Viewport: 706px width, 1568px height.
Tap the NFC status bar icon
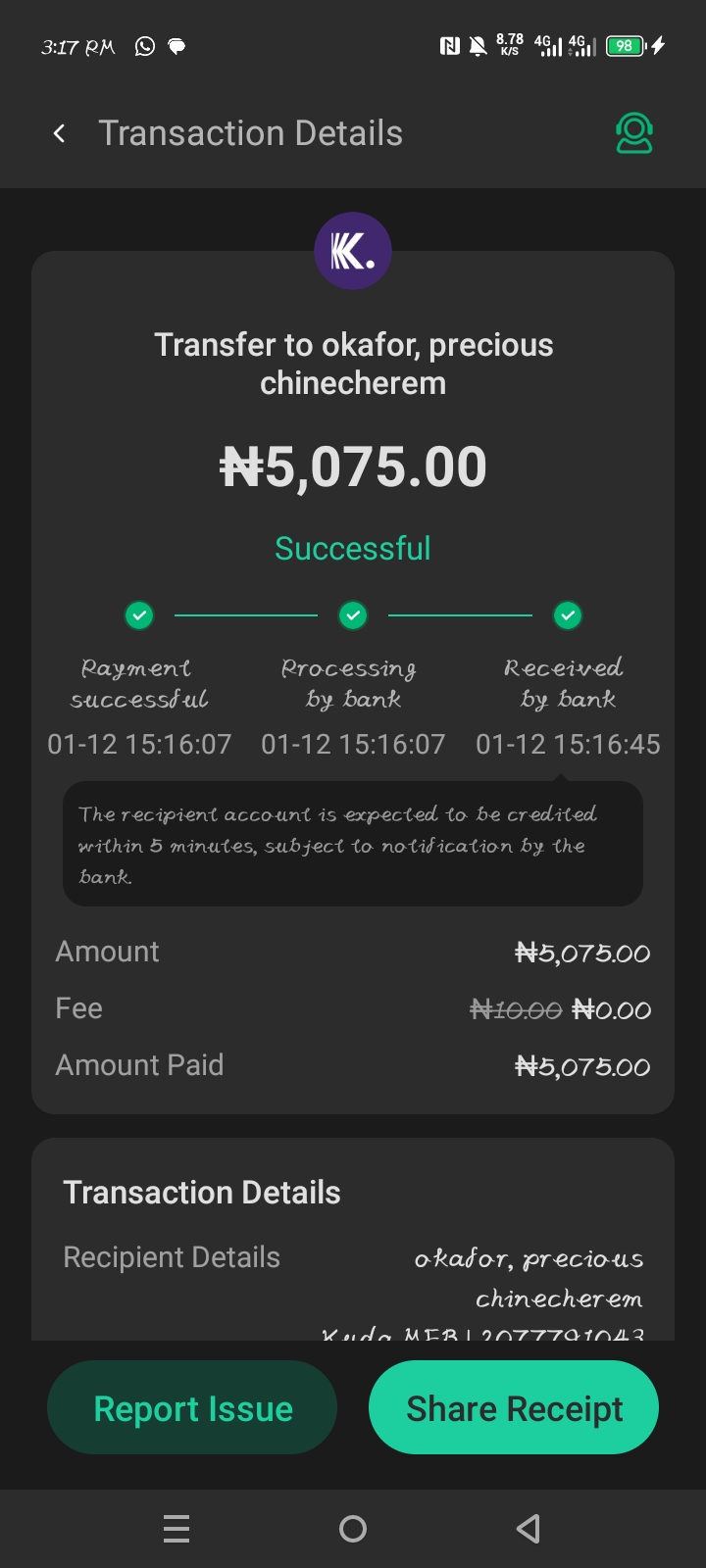click(x=450, y=46)
